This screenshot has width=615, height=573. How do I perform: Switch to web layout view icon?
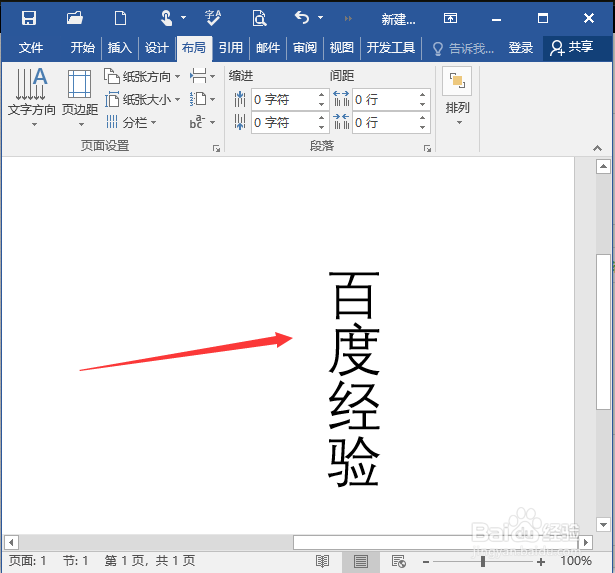pos(398,562)
